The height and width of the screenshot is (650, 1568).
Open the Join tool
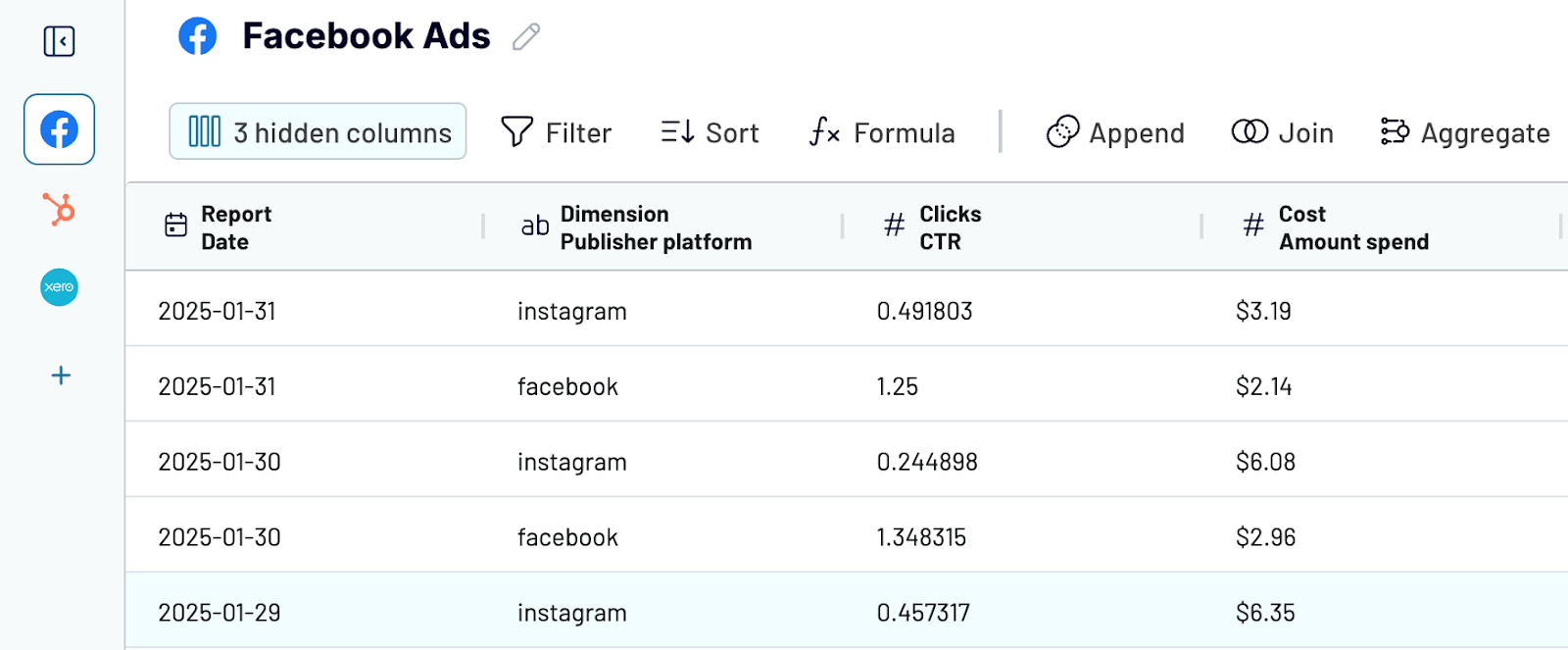pyautogui.click(x=1282, y=132)
